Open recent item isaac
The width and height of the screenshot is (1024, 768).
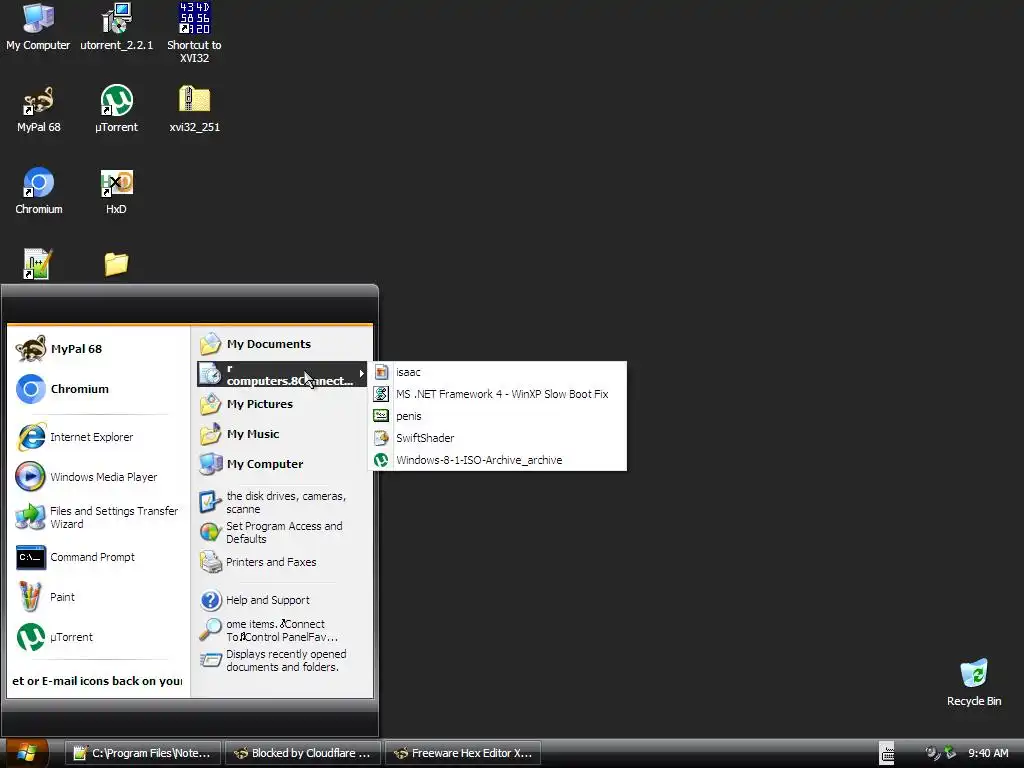498,372
